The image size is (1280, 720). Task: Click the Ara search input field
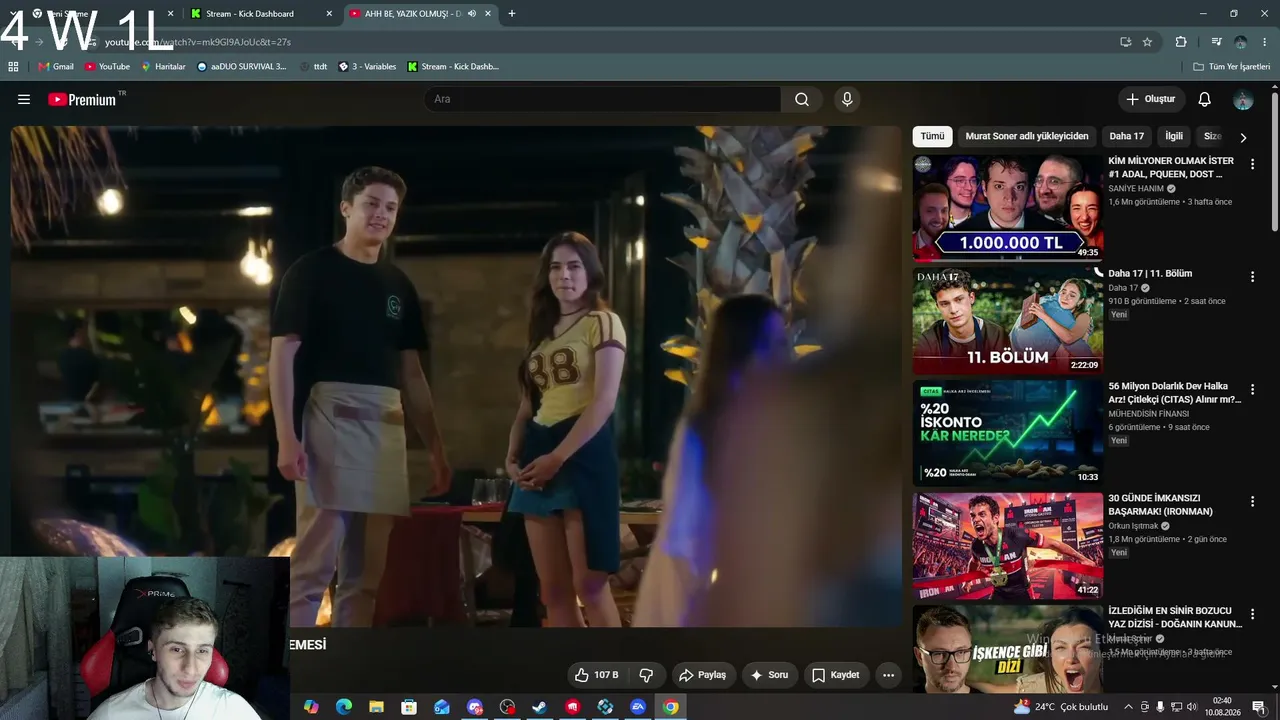[602, 99]
